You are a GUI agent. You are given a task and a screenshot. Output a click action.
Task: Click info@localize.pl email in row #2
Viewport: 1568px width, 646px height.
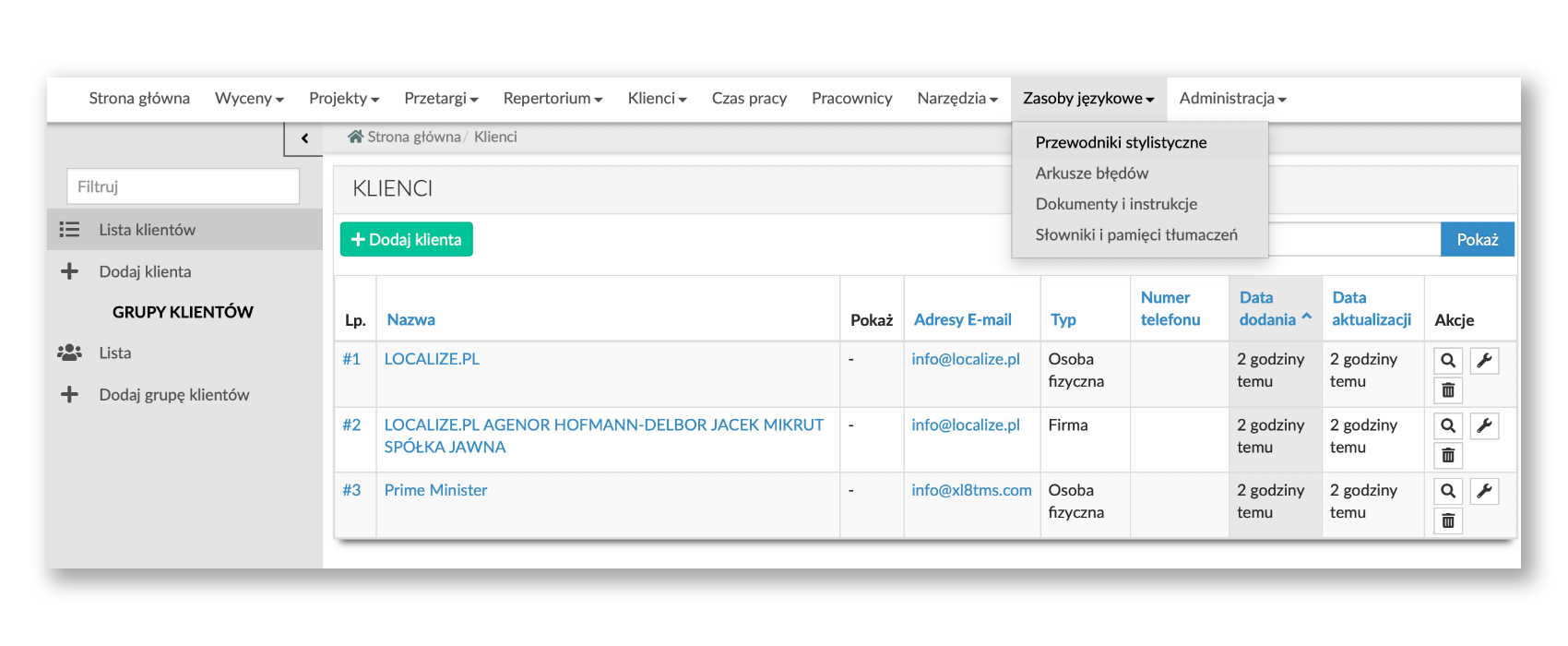pos(966,425)
